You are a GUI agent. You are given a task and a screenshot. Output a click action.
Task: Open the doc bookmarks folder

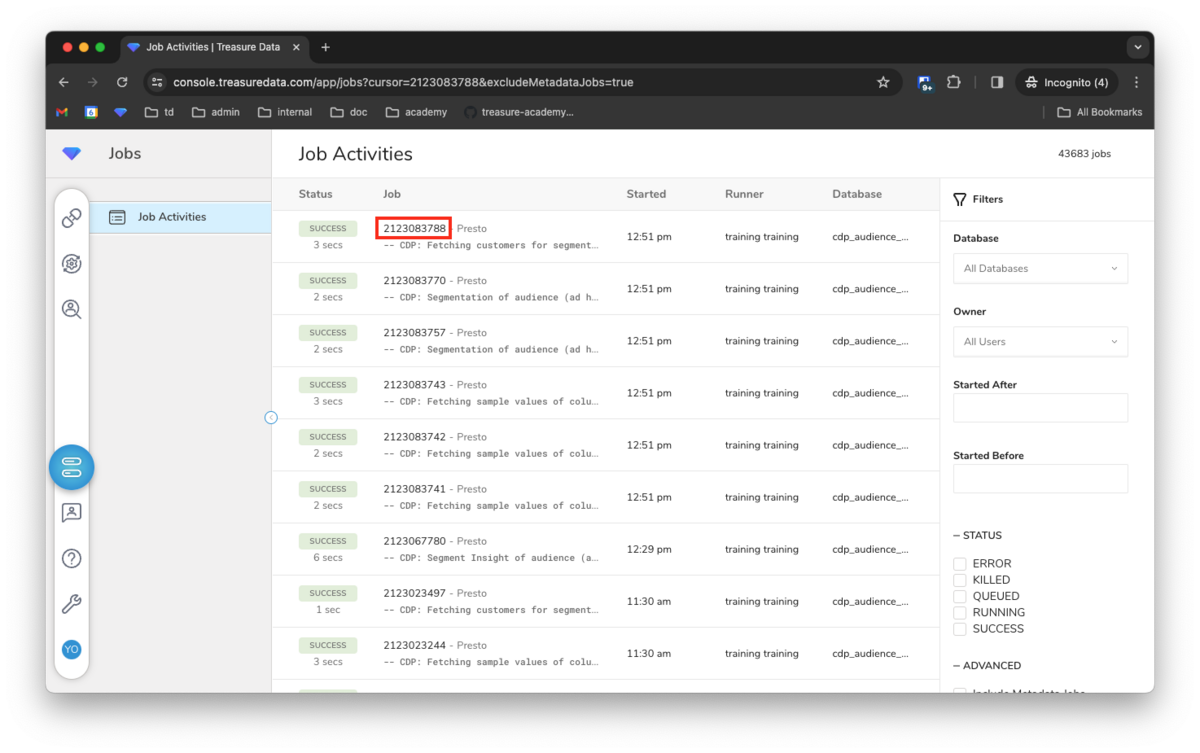(349, 112)
